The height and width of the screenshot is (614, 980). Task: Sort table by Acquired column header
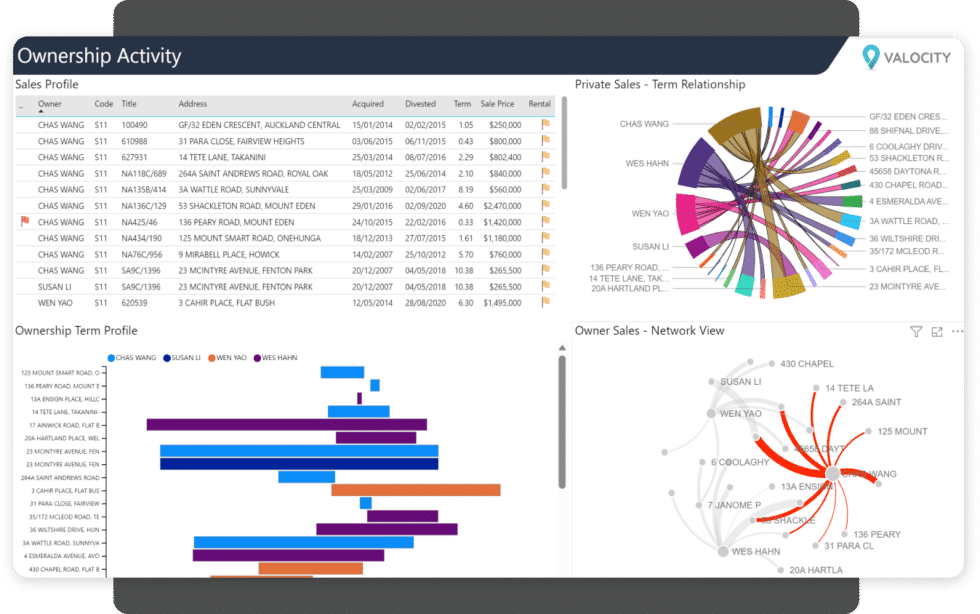pyautogui.click(x=367, y=104)
